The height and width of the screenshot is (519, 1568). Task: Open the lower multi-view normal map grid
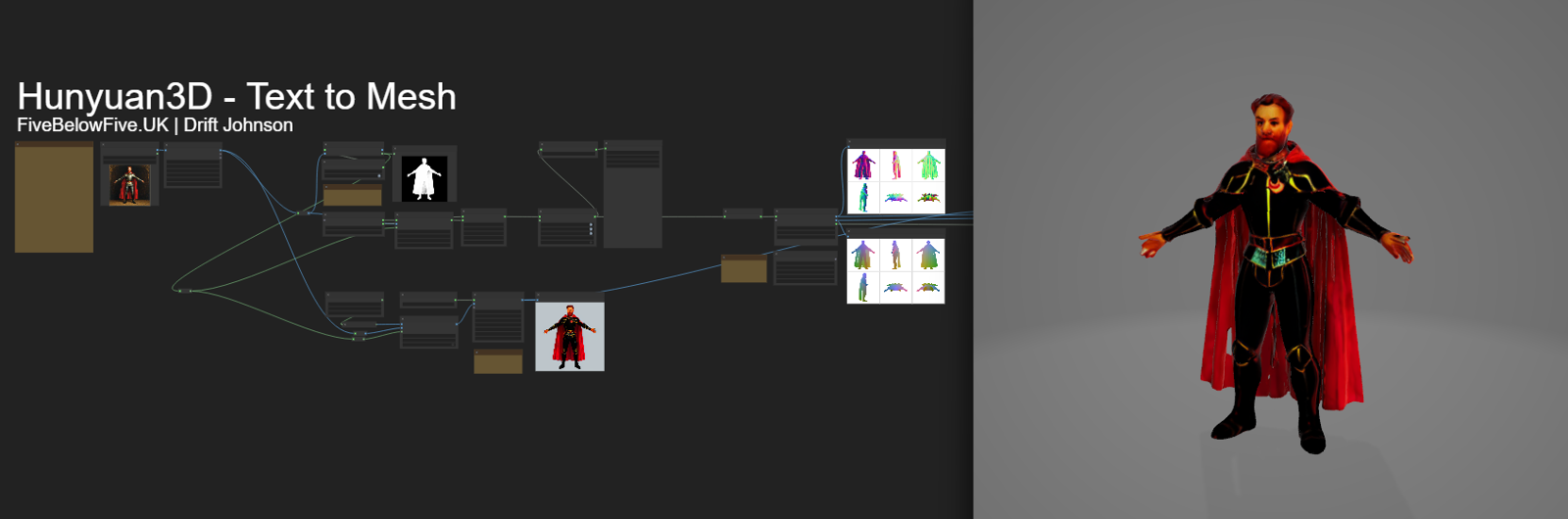click(x=896, y=271)
